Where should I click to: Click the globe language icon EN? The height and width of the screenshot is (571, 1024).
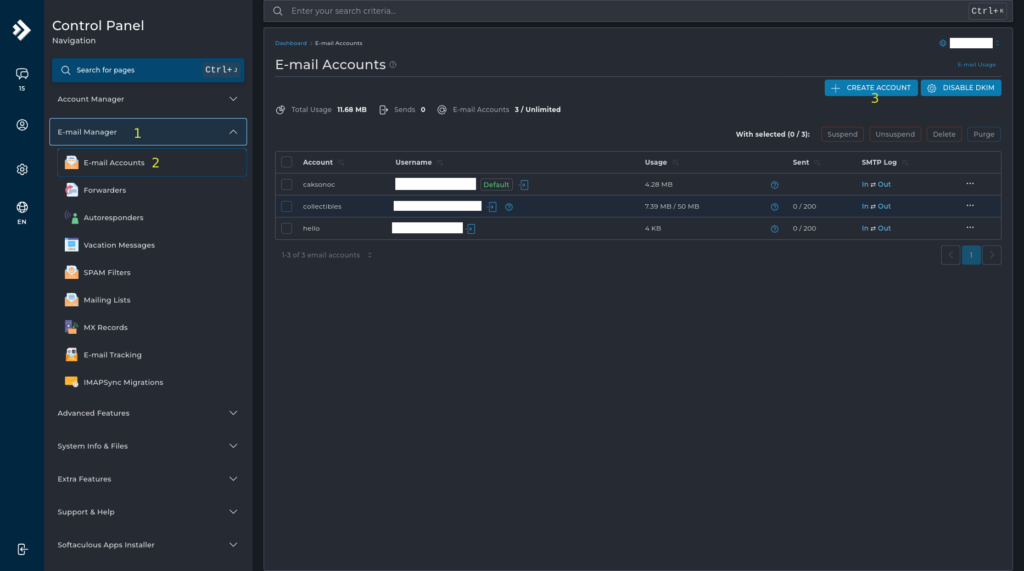(x=22, y=207)
